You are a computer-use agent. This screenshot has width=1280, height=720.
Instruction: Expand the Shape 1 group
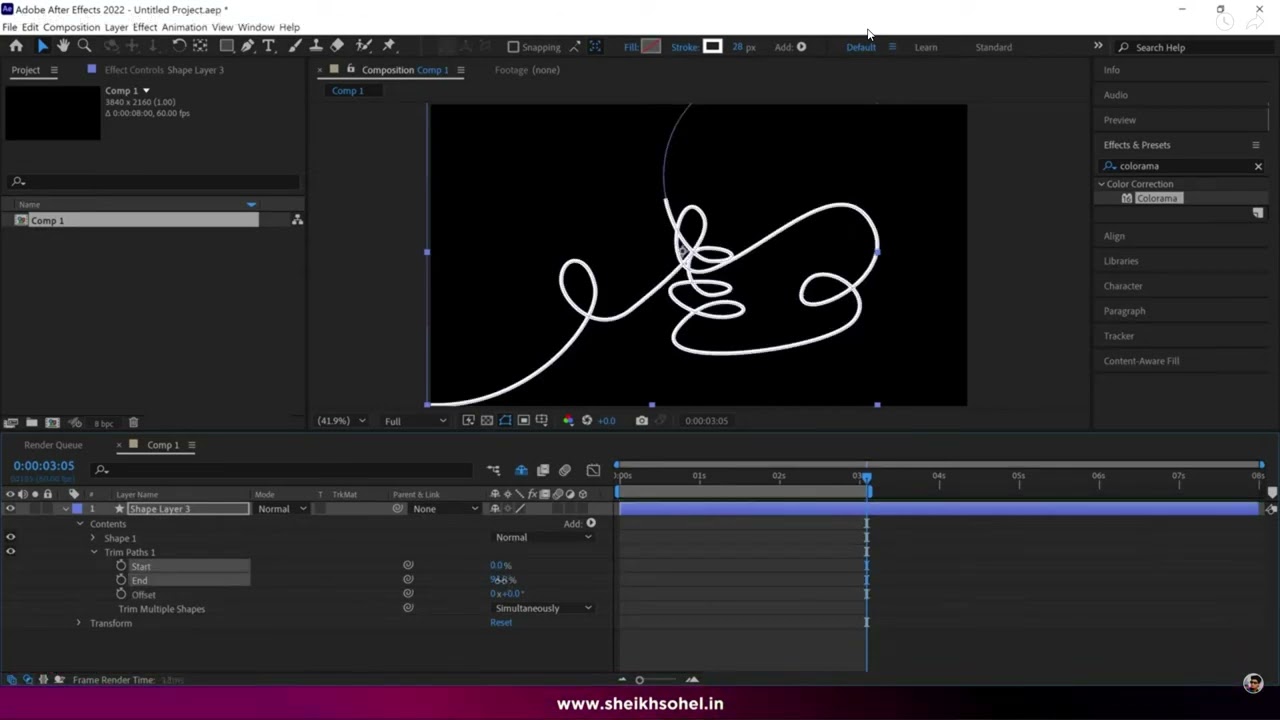93,538
